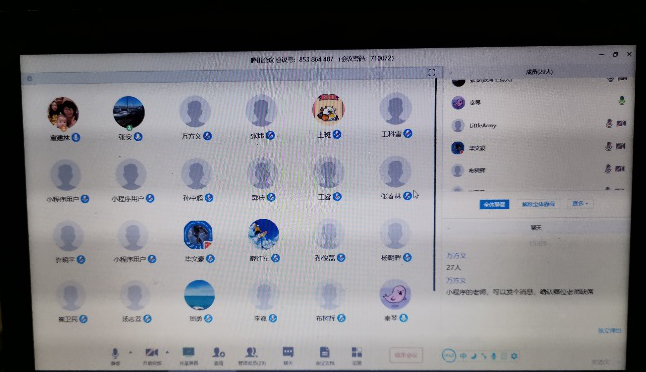This screenshot has width=646, height=372.
Task: Open the settings grid icon in toolbar
Action: click(x=357, y=352)
